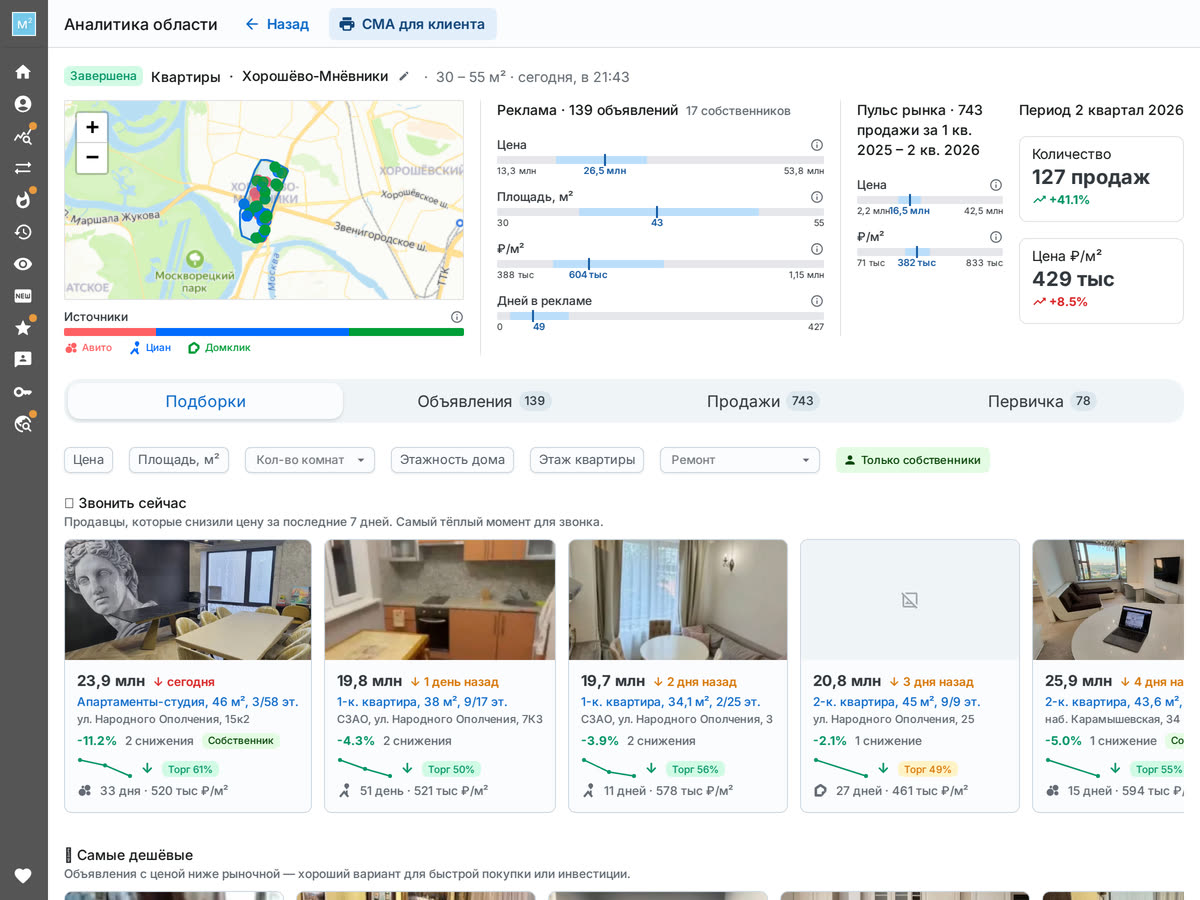Open the Этаж квартиры filter

click(587, 460)
